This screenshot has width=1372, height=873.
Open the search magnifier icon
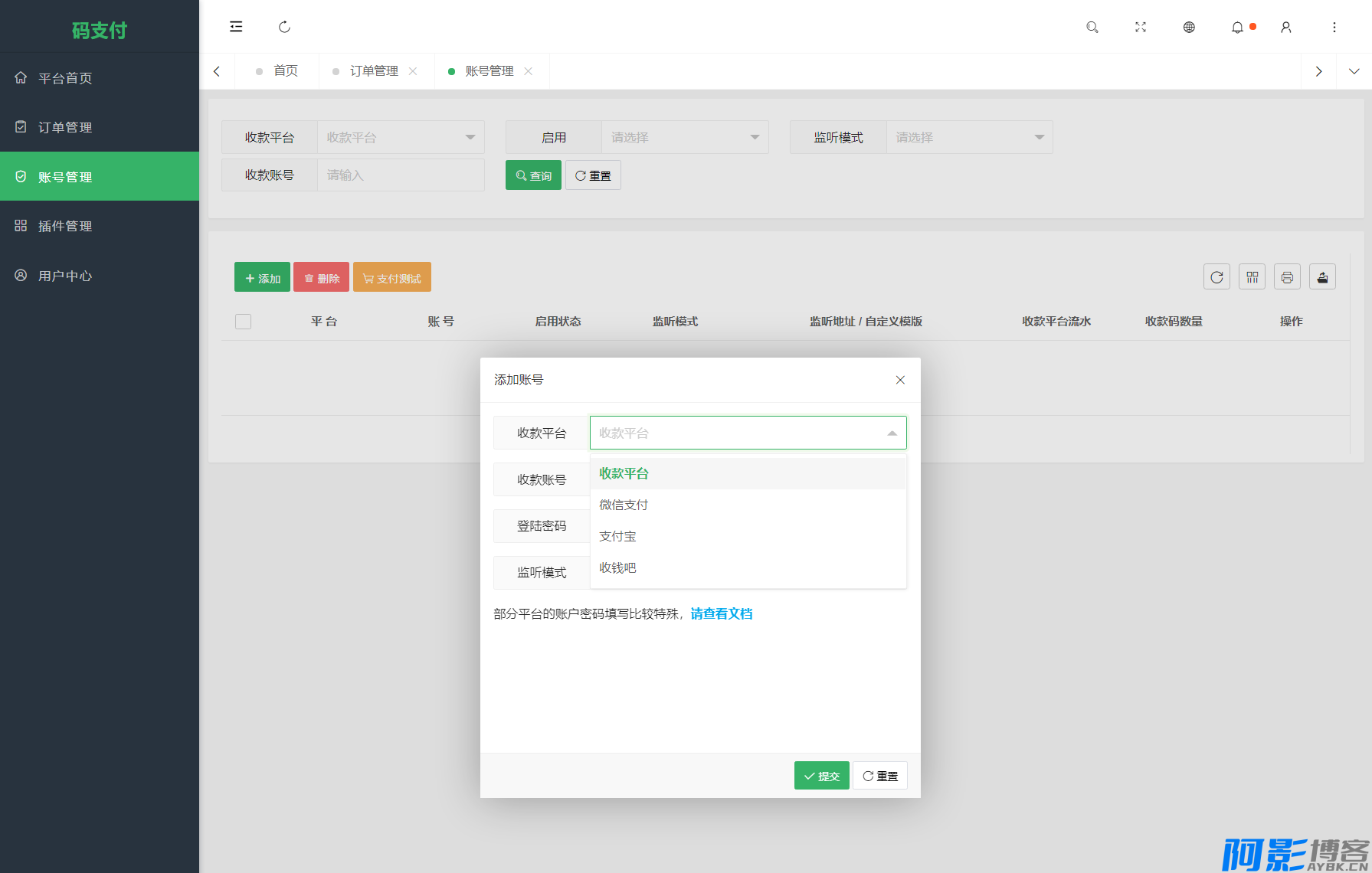tap(1092, 27)
